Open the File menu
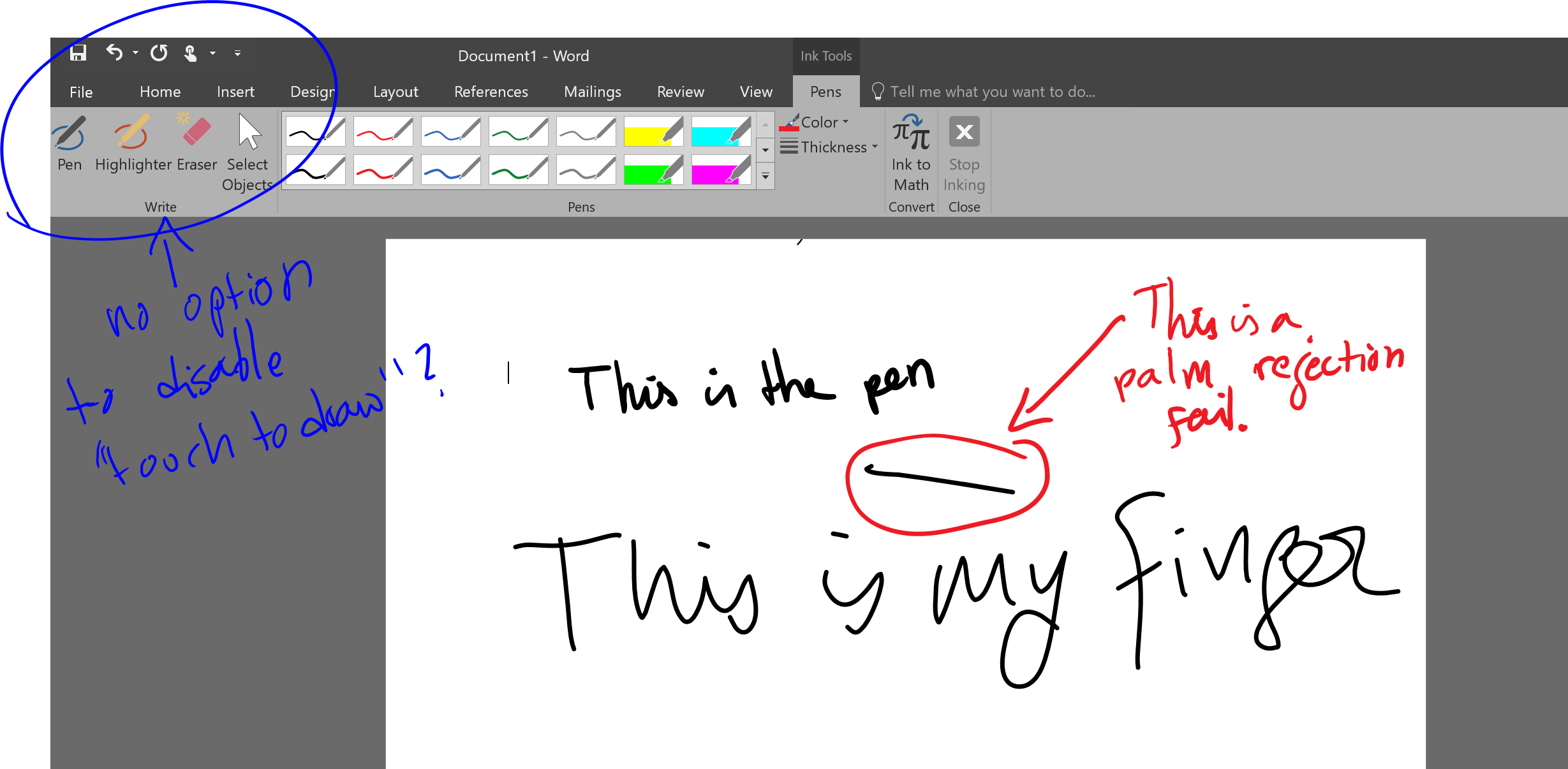 pyautogui.click(x=81, y=92)
